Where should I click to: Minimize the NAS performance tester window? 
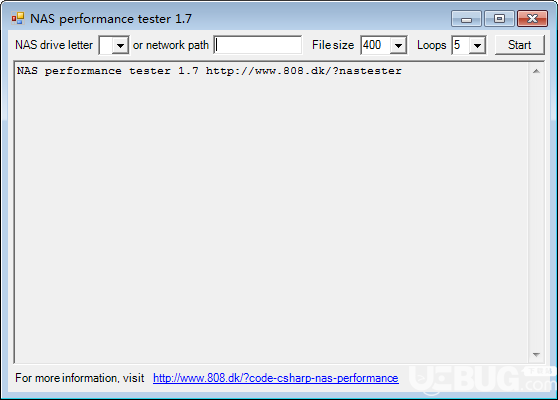(466, 19)
